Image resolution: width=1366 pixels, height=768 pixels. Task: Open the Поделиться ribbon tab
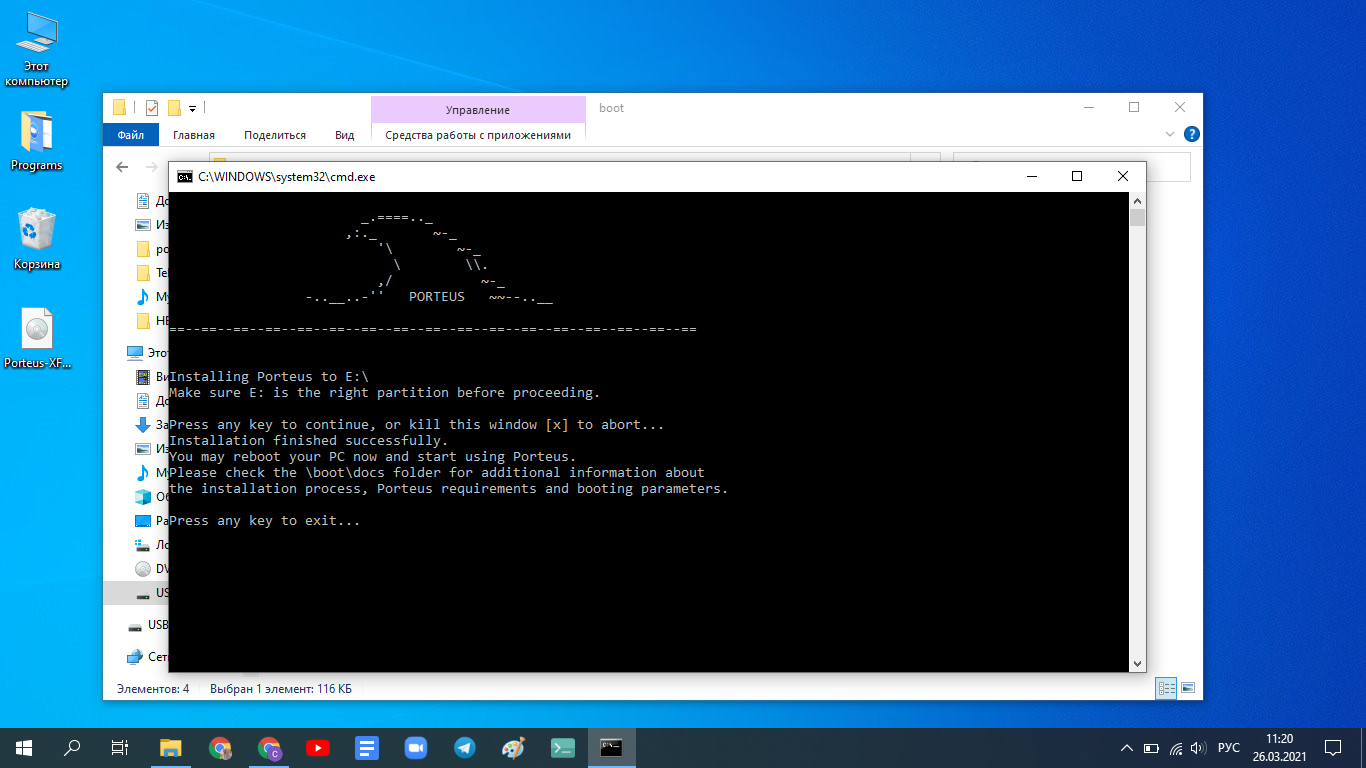click(x=274, y=134)
